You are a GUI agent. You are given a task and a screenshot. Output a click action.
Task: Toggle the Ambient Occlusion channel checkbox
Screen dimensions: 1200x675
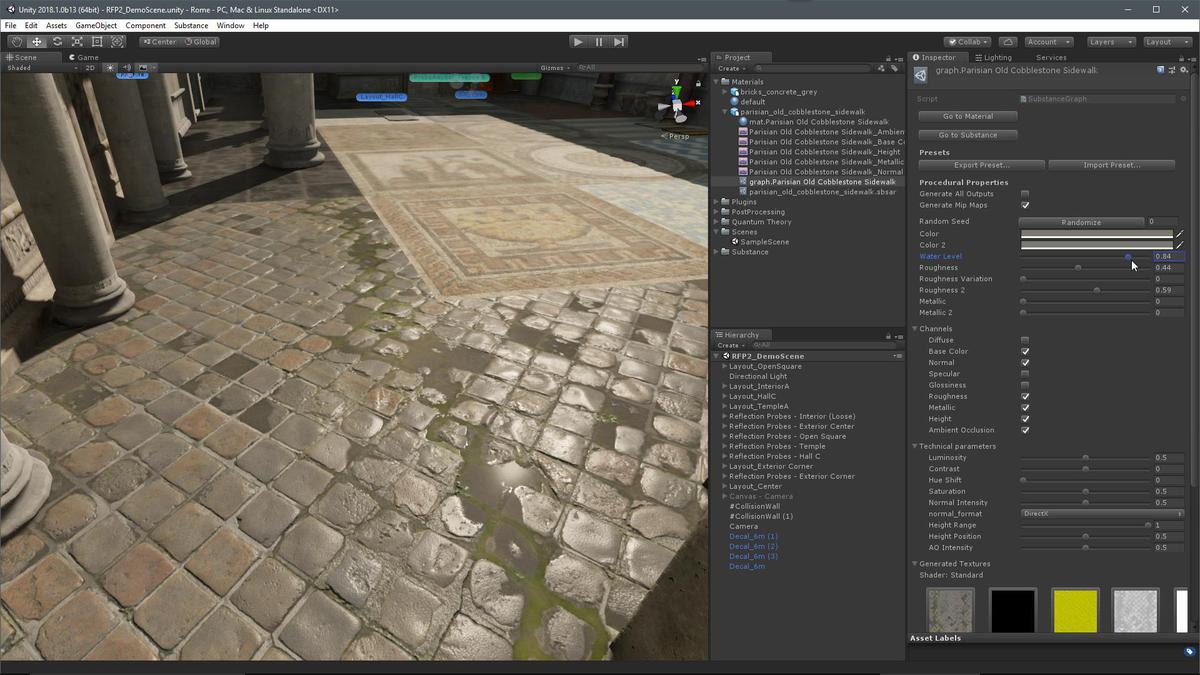click(1025, 430)
